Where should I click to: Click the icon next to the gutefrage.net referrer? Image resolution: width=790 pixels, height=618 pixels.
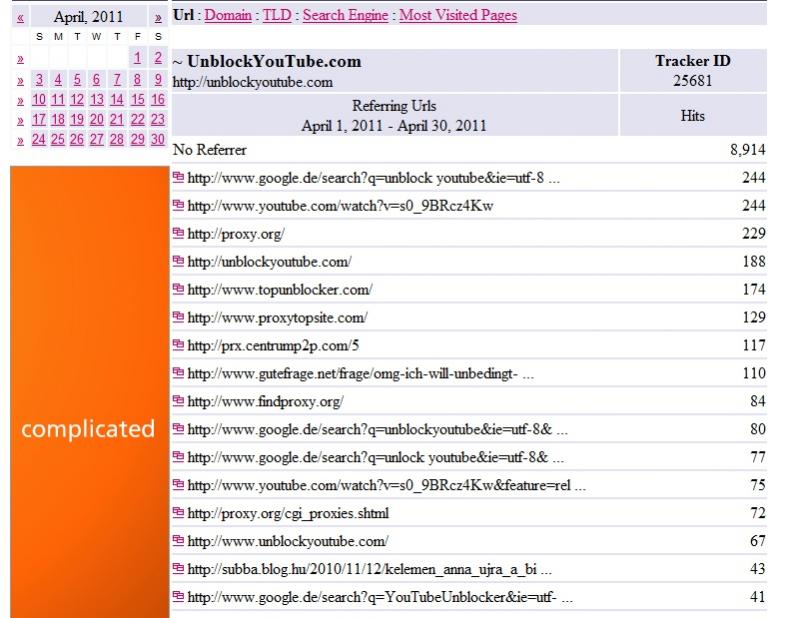(x=179, y=374)
